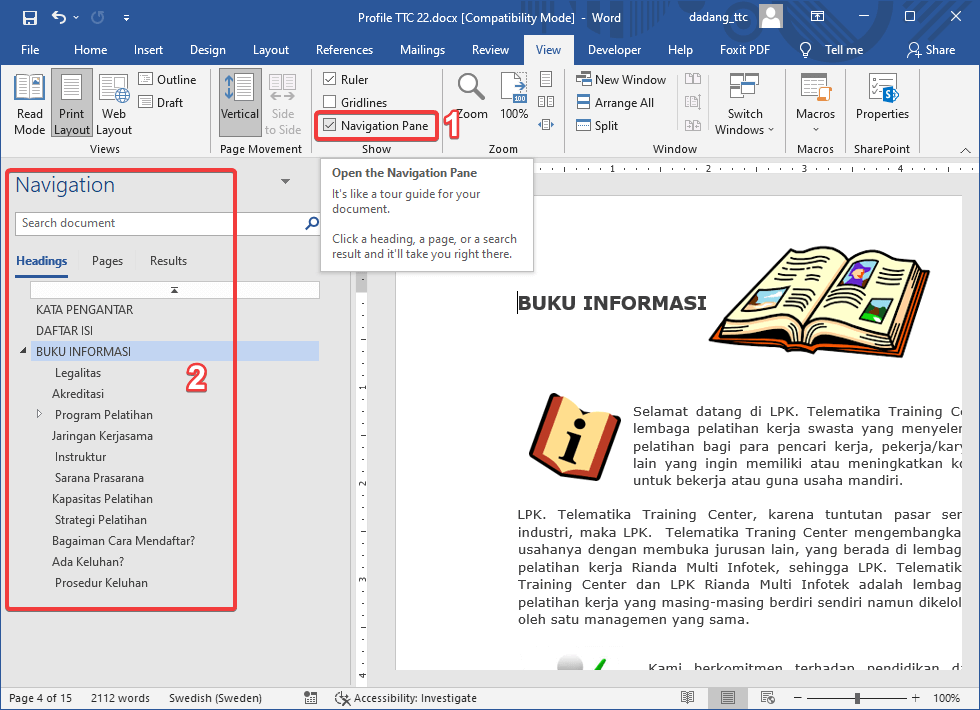Switch to the Developer ribbon tab

(x=614, y=49)
